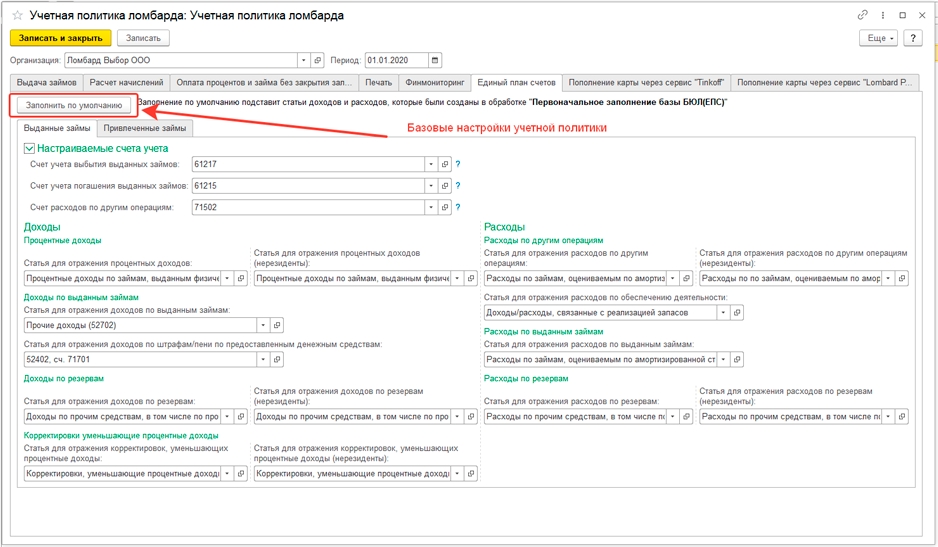Click help question mark beside account 61217

click(x=458, y=164)
